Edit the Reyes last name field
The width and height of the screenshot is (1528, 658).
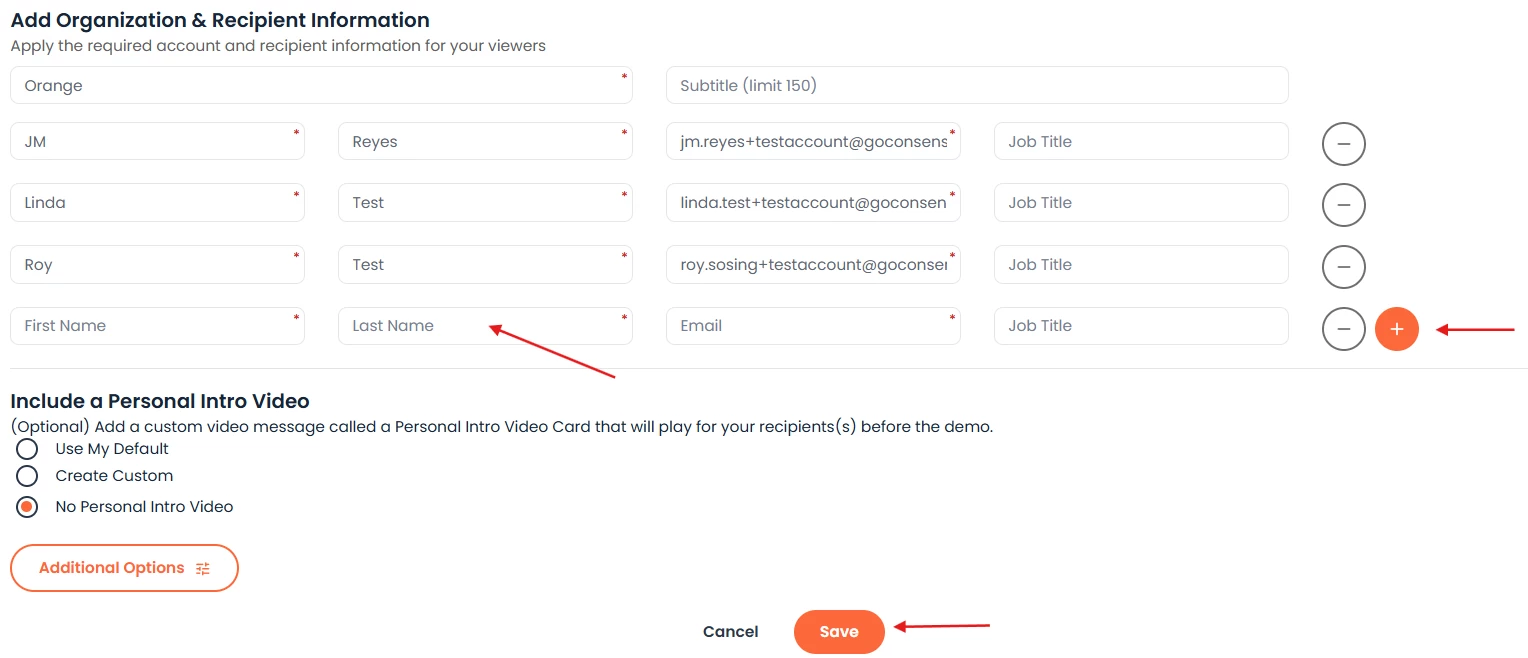pos(485,142)
